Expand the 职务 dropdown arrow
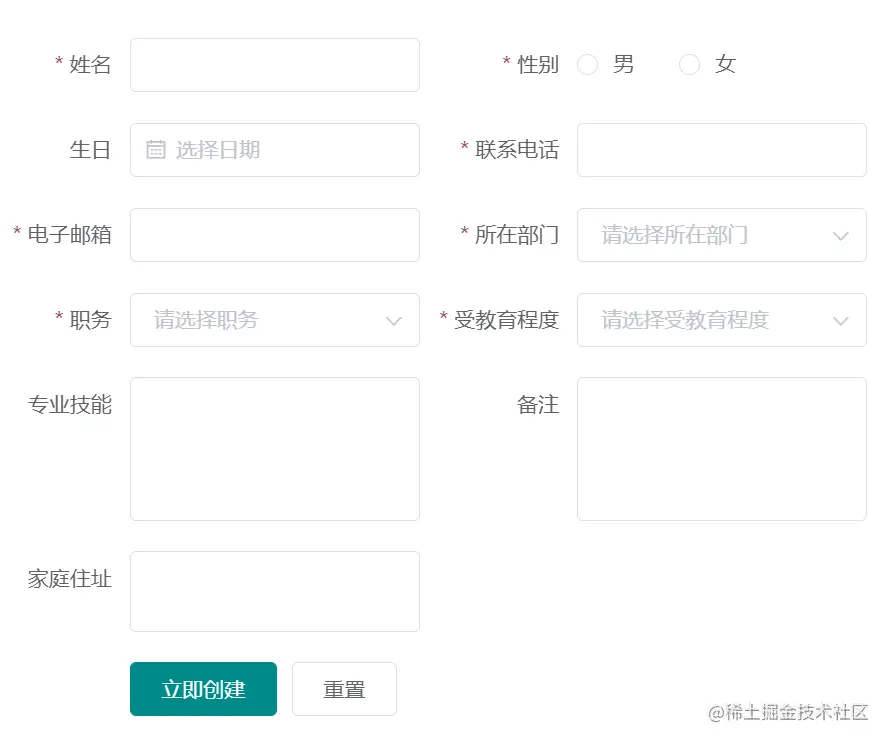The image size is (890, 744). [394, 321]
